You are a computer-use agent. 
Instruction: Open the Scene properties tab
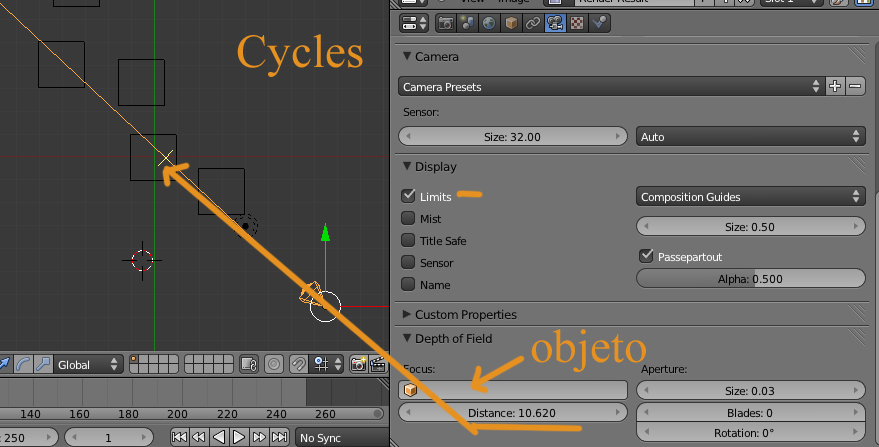pyautogui.click(x=467, y=23)
